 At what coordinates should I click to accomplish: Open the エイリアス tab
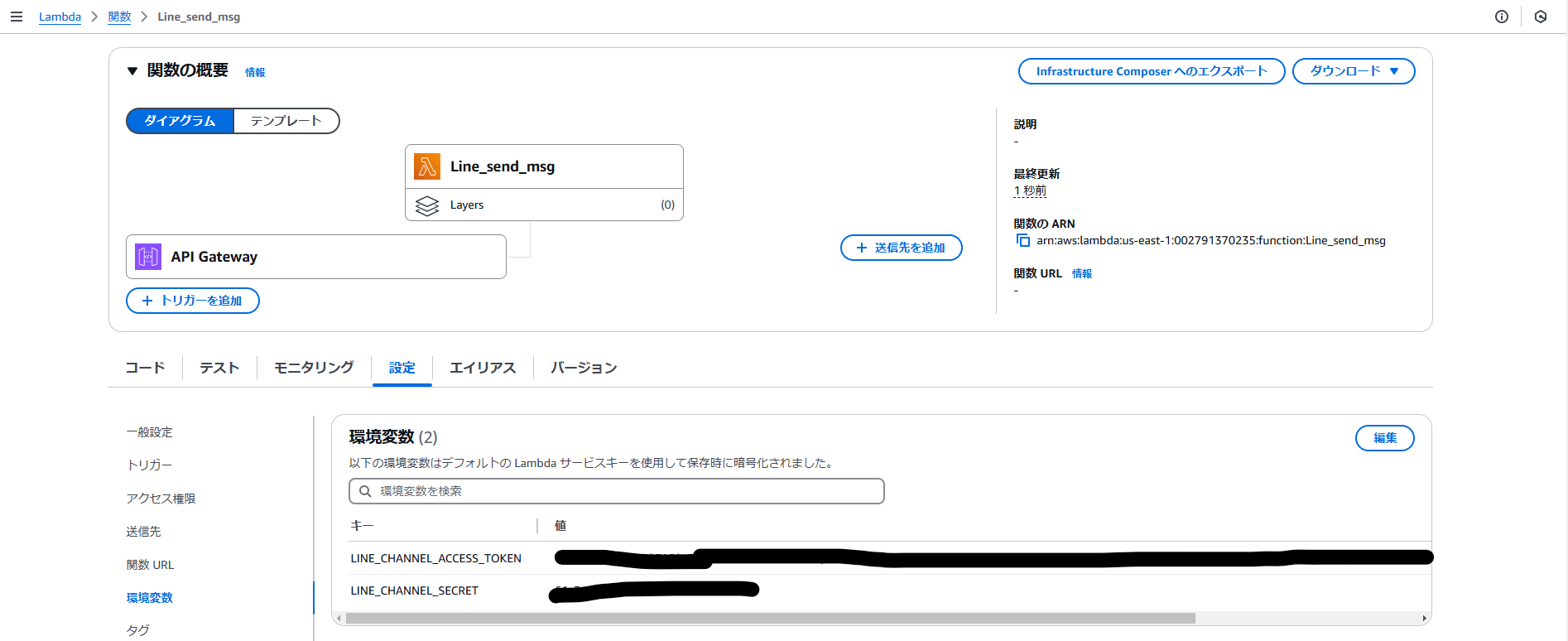483,368
